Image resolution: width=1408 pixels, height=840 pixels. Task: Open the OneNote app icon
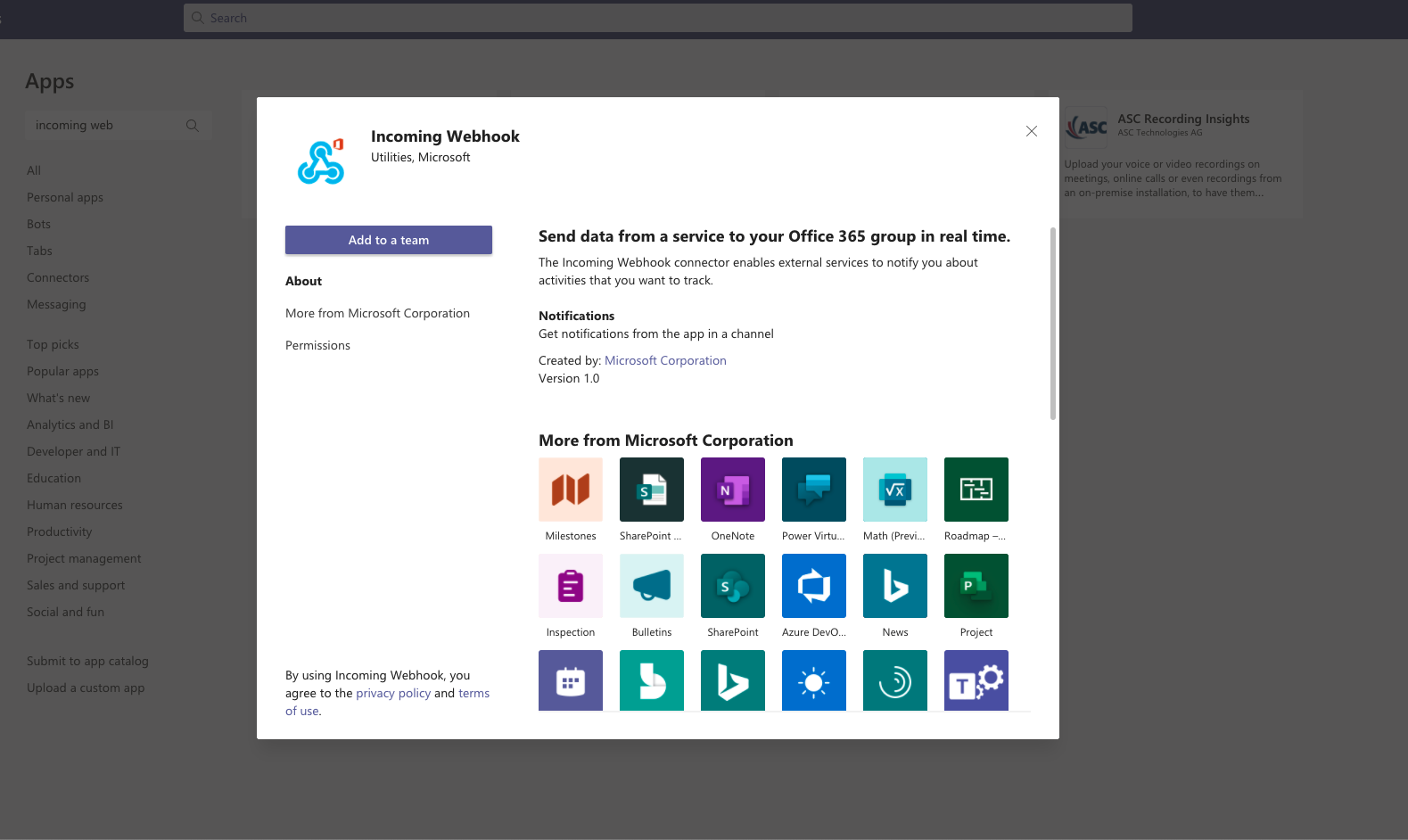coord(733,490)
